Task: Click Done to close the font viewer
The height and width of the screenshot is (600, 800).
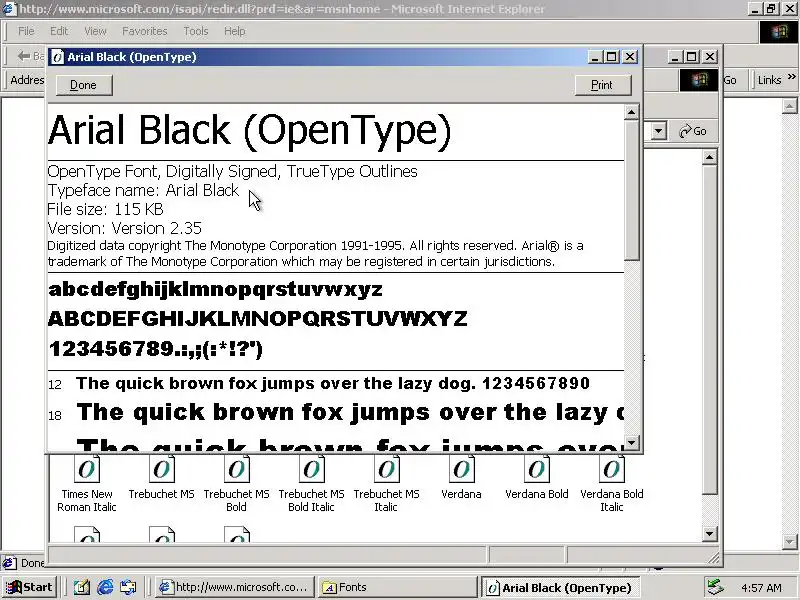Action: point(84,85)
